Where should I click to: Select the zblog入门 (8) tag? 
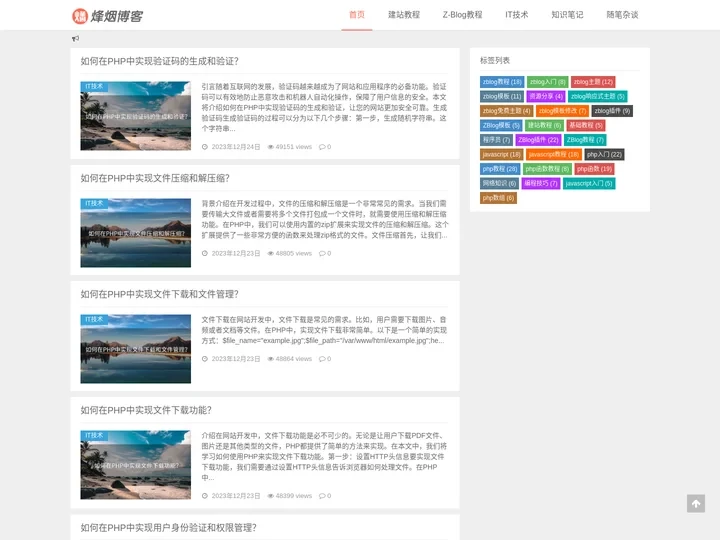tap(547, 82)
